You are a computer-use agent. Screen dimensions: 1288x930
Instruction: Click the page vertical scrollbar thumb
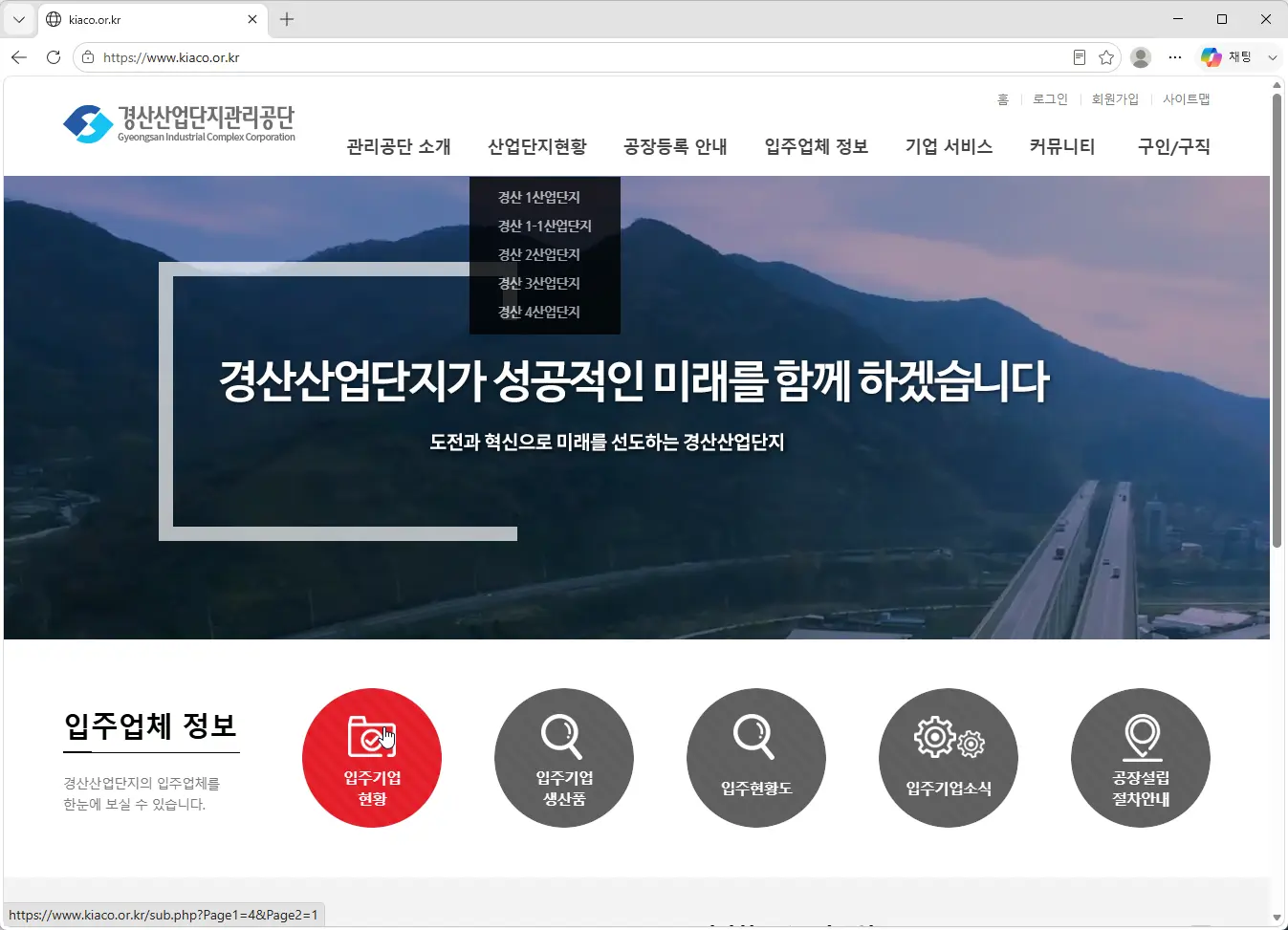1277,320
